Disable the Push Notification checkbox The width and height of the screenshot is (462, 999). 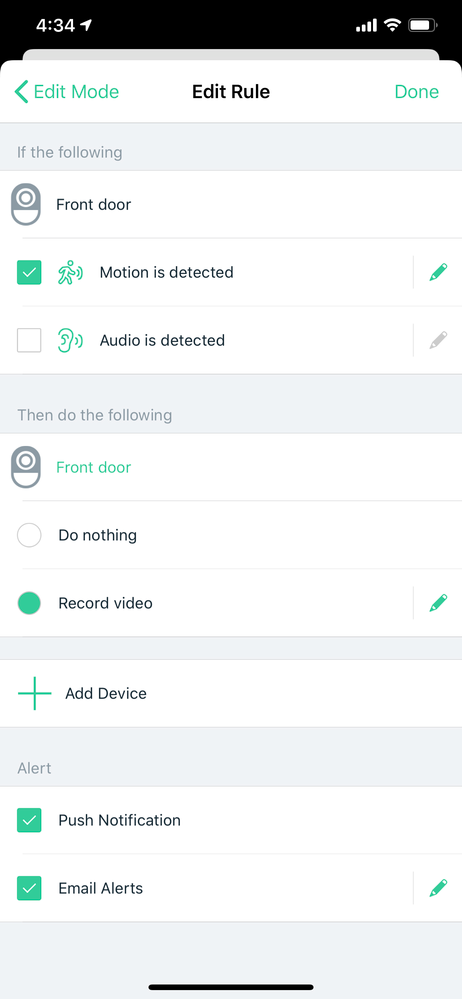coord(29,821)
